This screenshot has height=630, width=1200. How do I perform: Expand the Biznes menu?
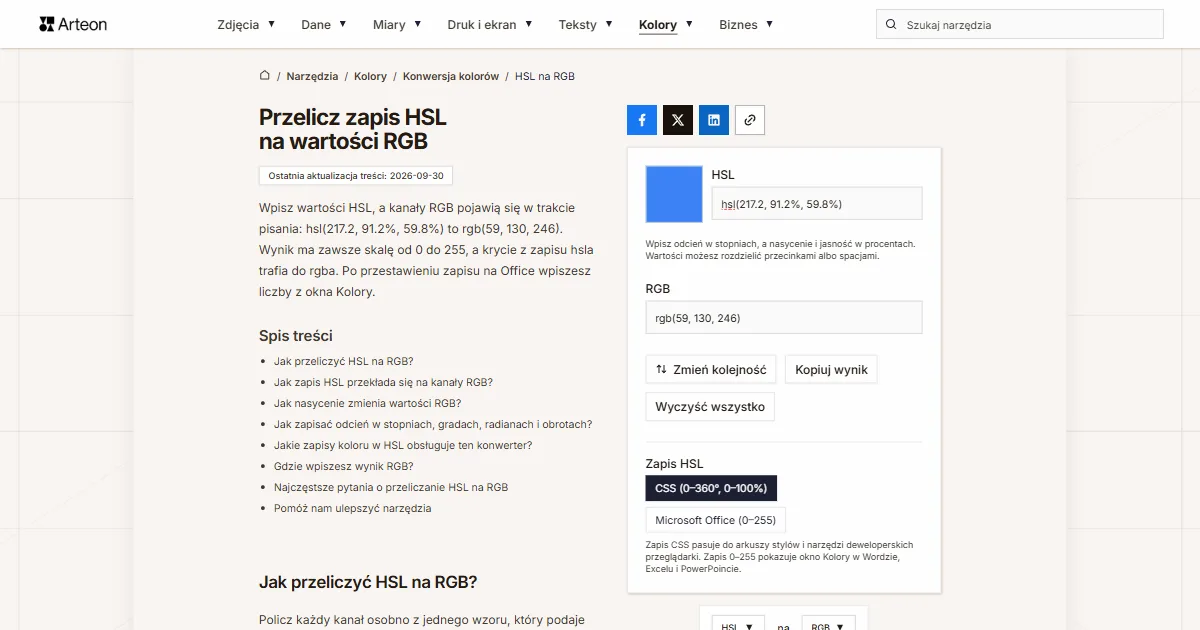point(746,25)
